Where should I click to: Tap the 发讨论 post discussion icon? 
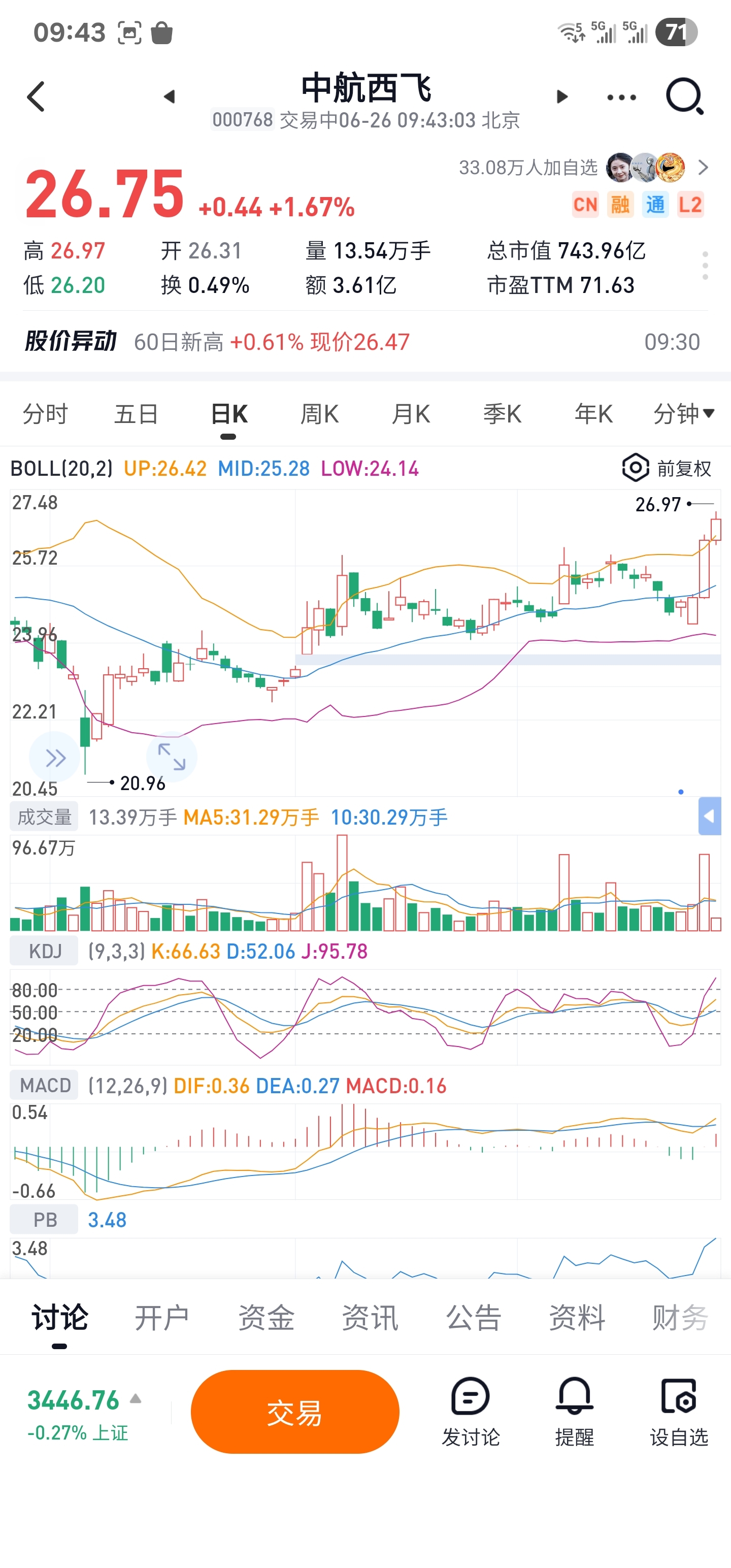471,1412
